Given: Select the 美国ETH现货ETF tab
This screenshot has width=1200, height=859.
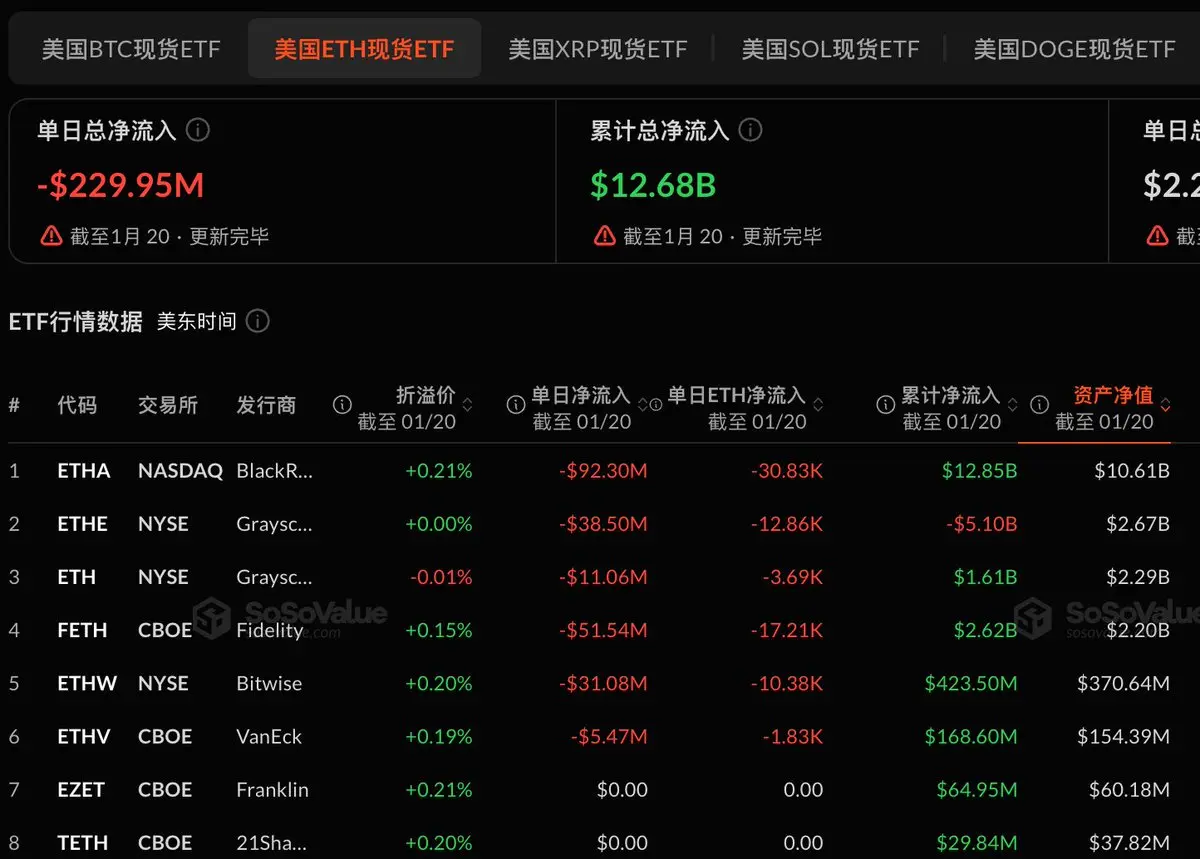Looking at the screenshot, I should [x=364, y=49].
